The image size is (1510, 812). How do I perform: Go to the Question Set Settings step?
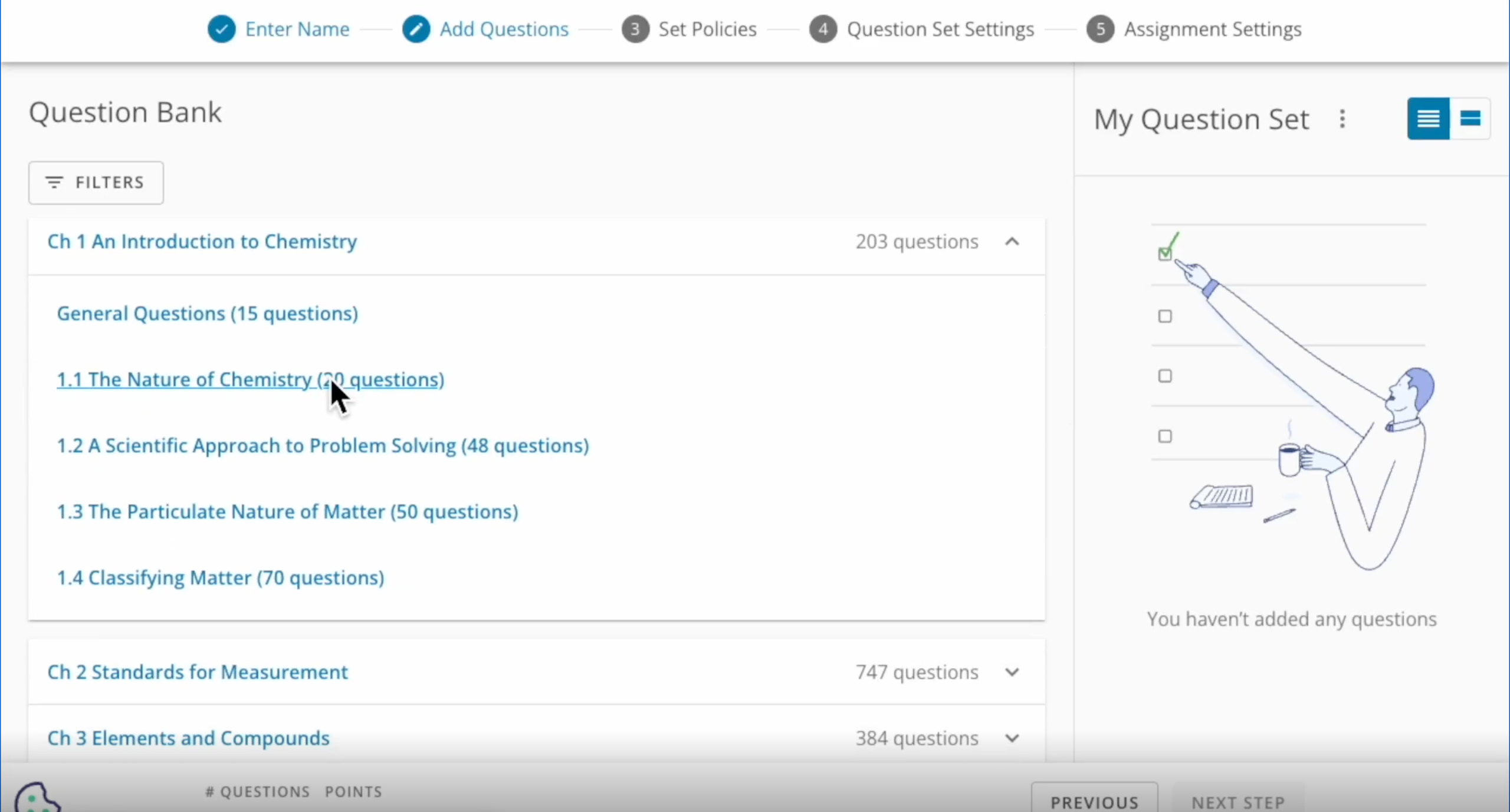click(941, 29)
